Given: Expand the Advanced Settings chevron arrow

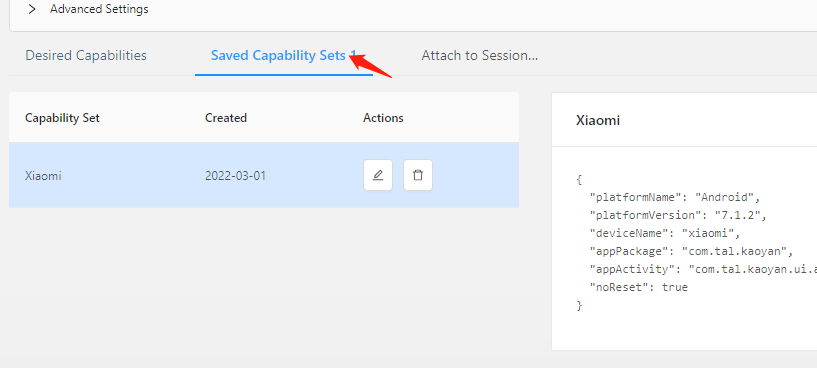Looking at the screenshot, I should click(x=32, y=9).
